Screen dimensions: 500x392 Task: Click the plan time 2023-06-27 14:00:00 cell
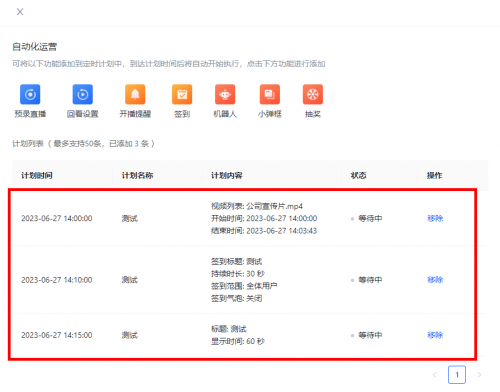point(57,218)
